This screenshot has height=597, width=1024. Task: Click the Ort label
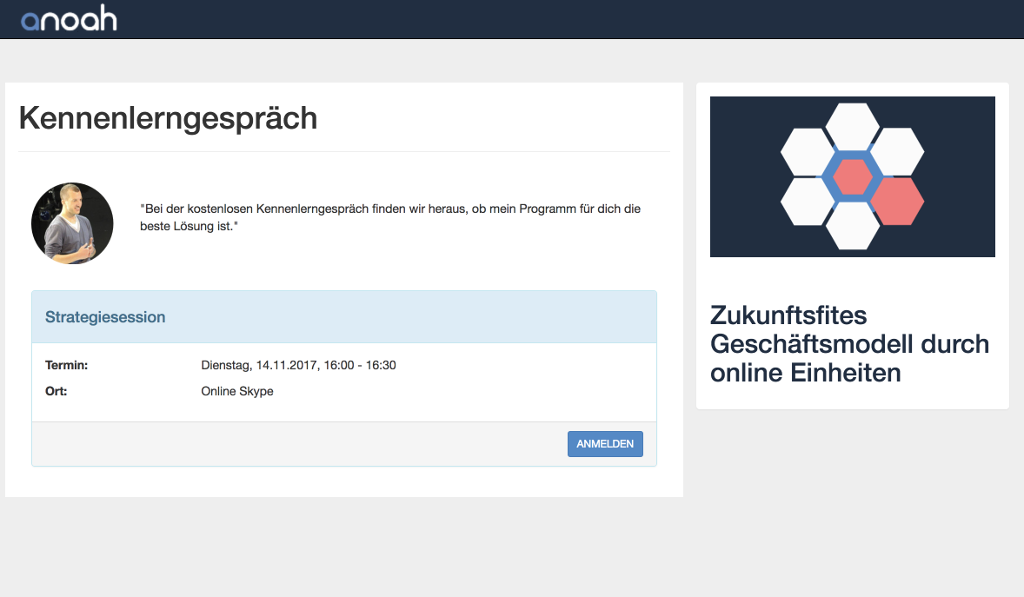(56, 391)
